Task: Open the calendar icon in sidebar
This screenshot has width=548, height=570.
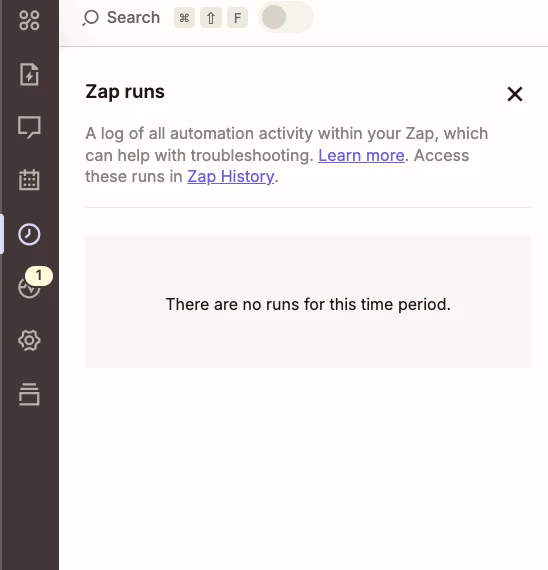Action: click(29, 180)
